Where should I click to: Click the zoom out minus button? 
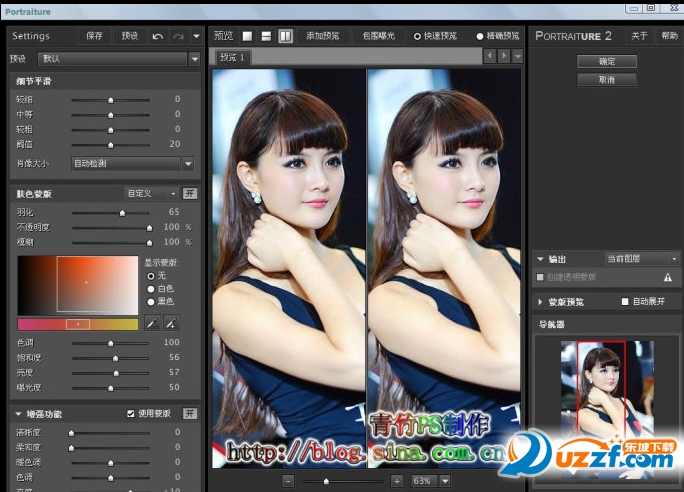click(289, 481)
